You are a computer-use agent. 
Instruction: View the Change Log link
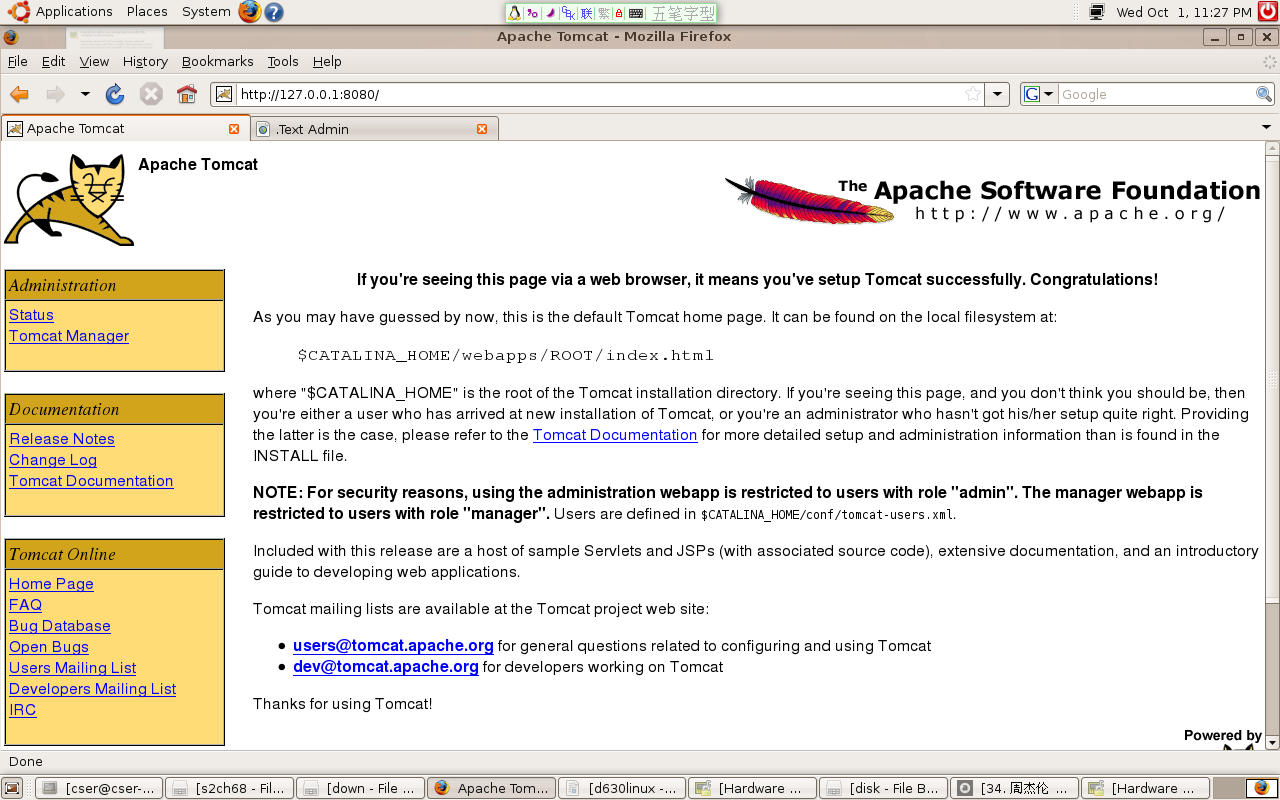53,460
